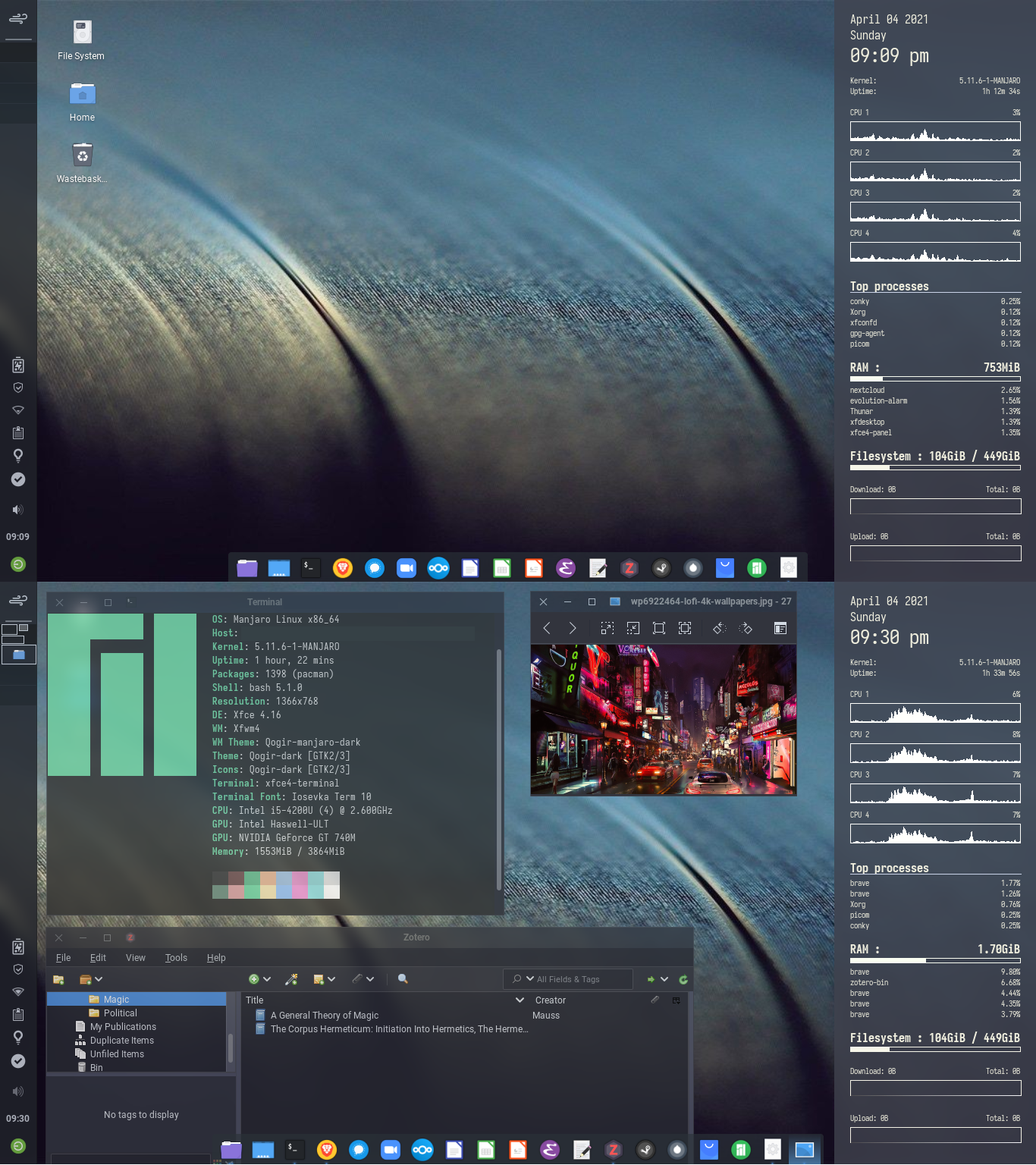Open Signal from the dock
The image size is (1036, 1165).
(375, 567)
